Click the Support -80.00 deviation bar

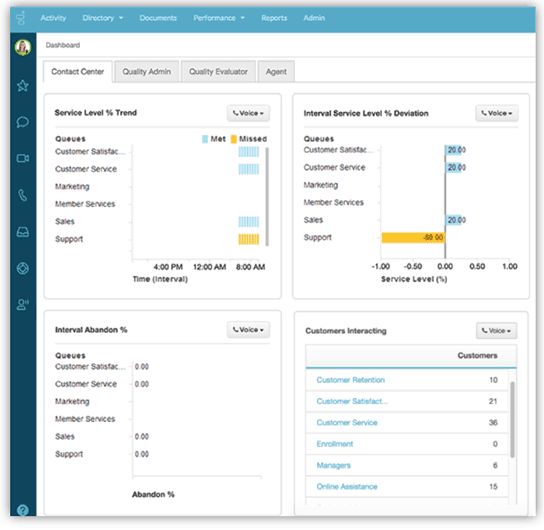pyautogui.click(x=413, y=238)
